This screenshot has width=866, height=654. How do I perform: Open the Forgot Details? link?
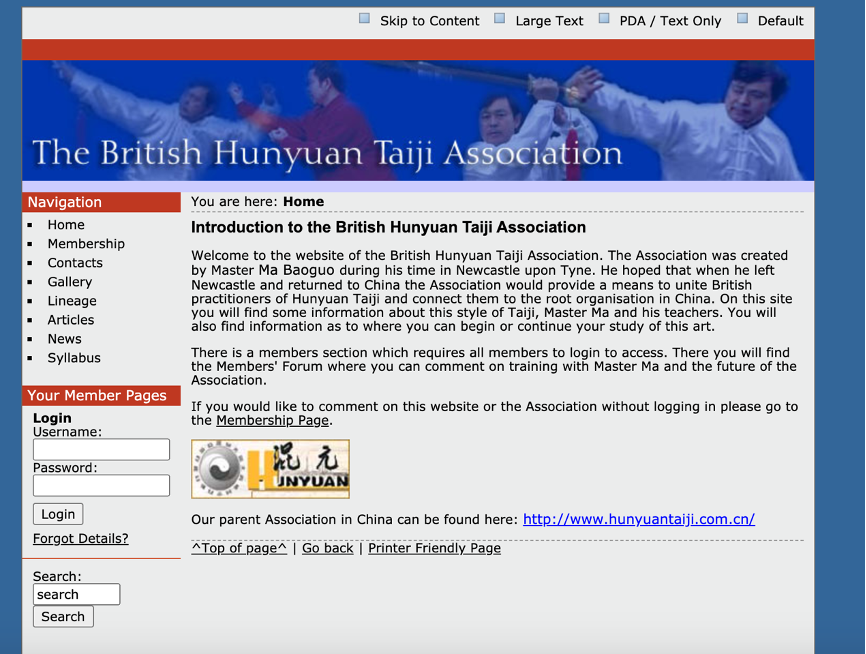pyautogui.click(x=81, y=539)
